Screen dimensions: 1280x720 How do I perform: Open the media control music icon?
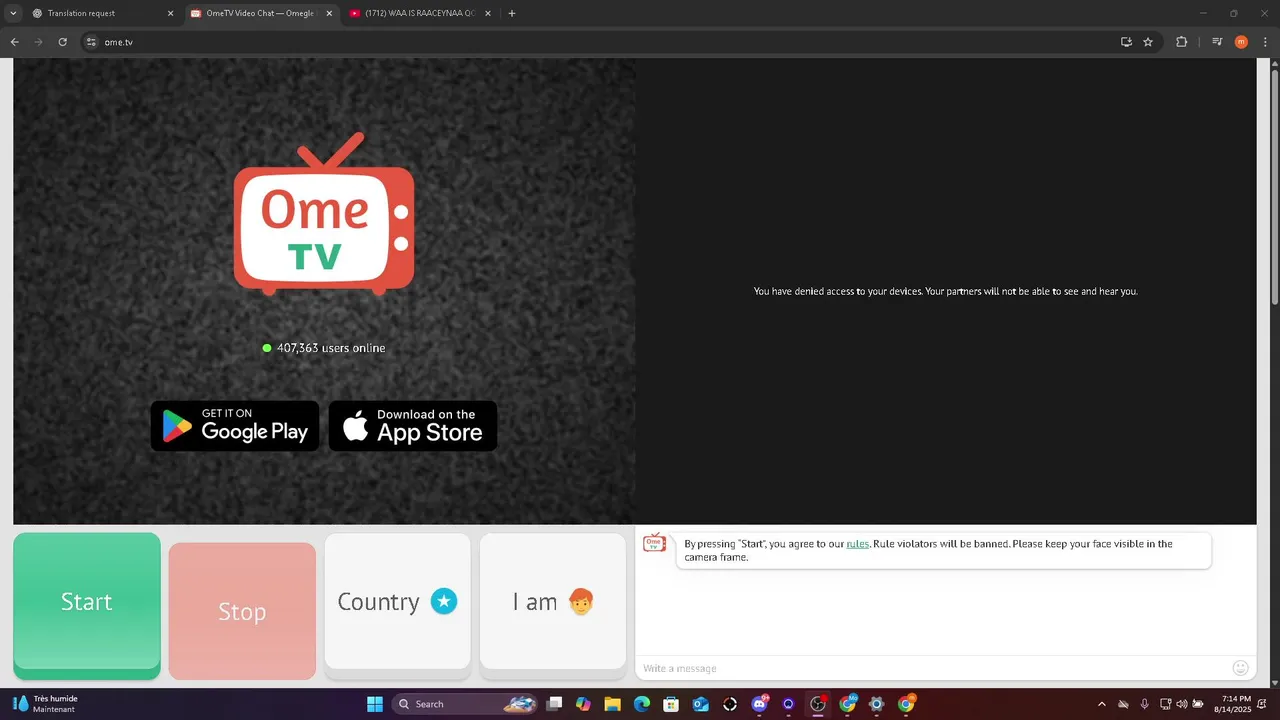pos(1217,42)
